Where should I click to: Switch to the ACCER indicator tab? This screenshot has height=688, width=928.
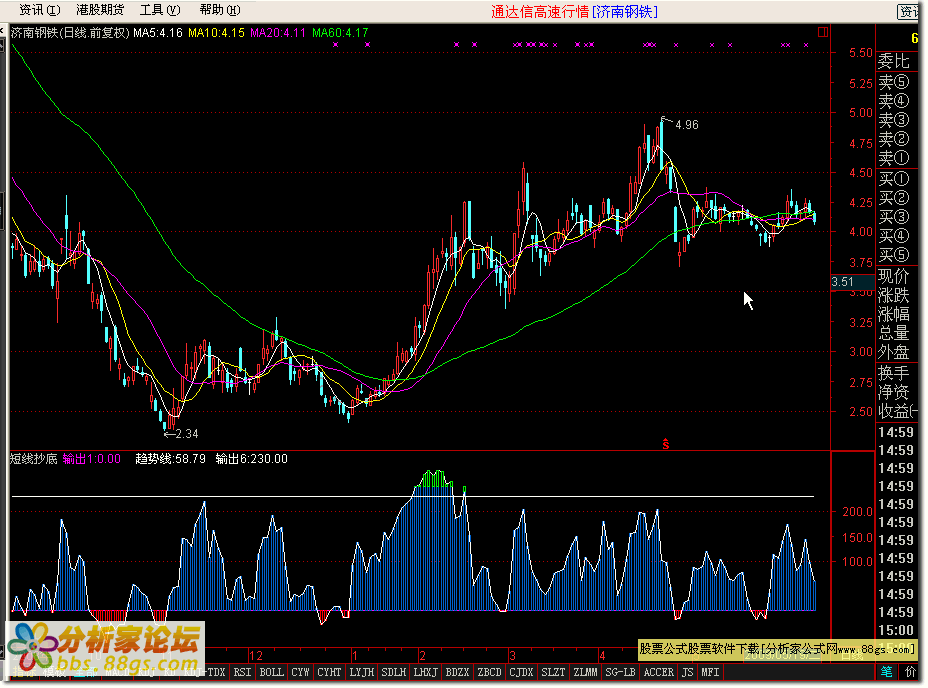(x=659, y=672)
